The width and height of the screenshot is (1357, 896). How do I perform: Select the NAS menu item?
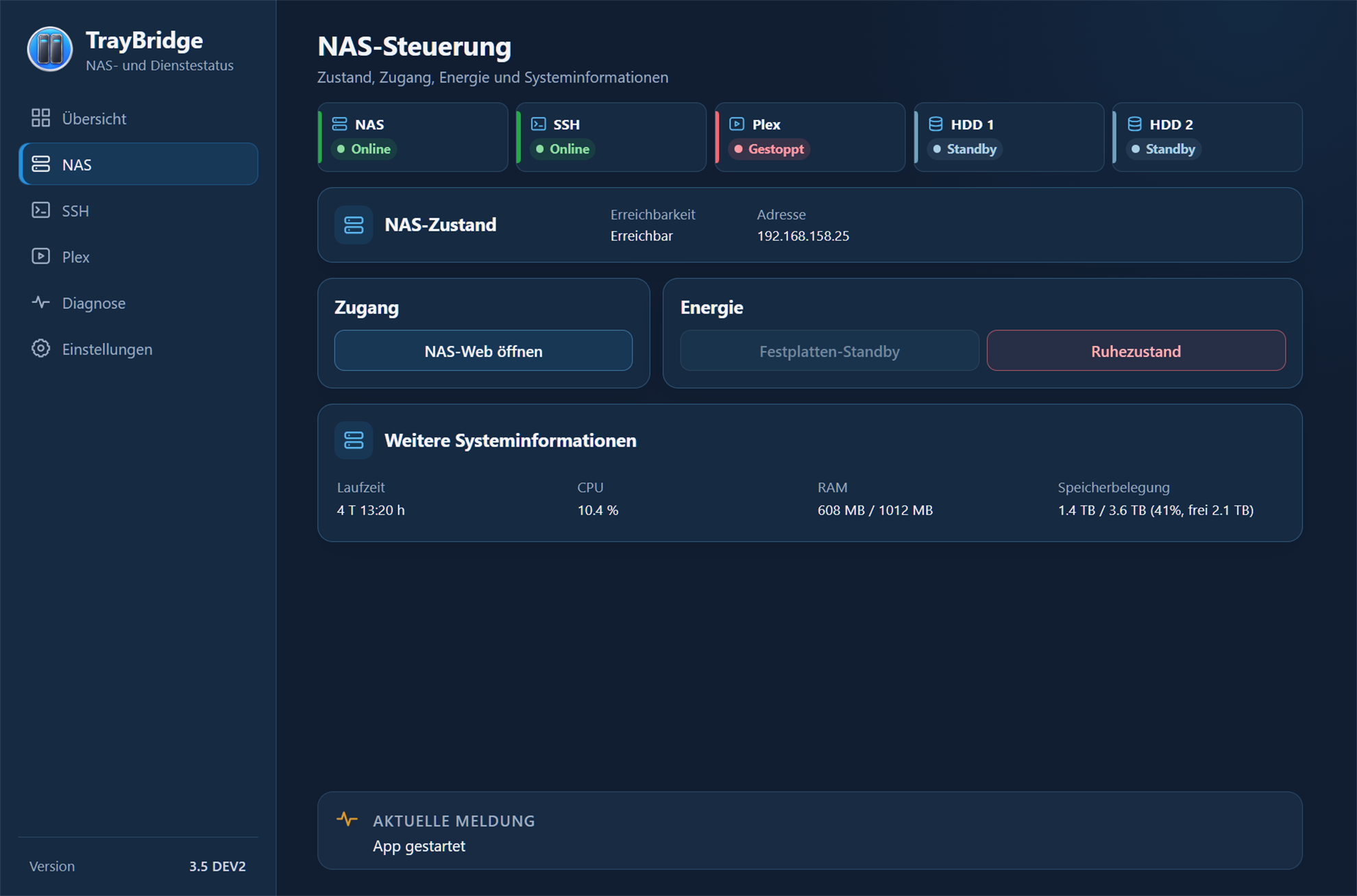[x=138, y=164]
